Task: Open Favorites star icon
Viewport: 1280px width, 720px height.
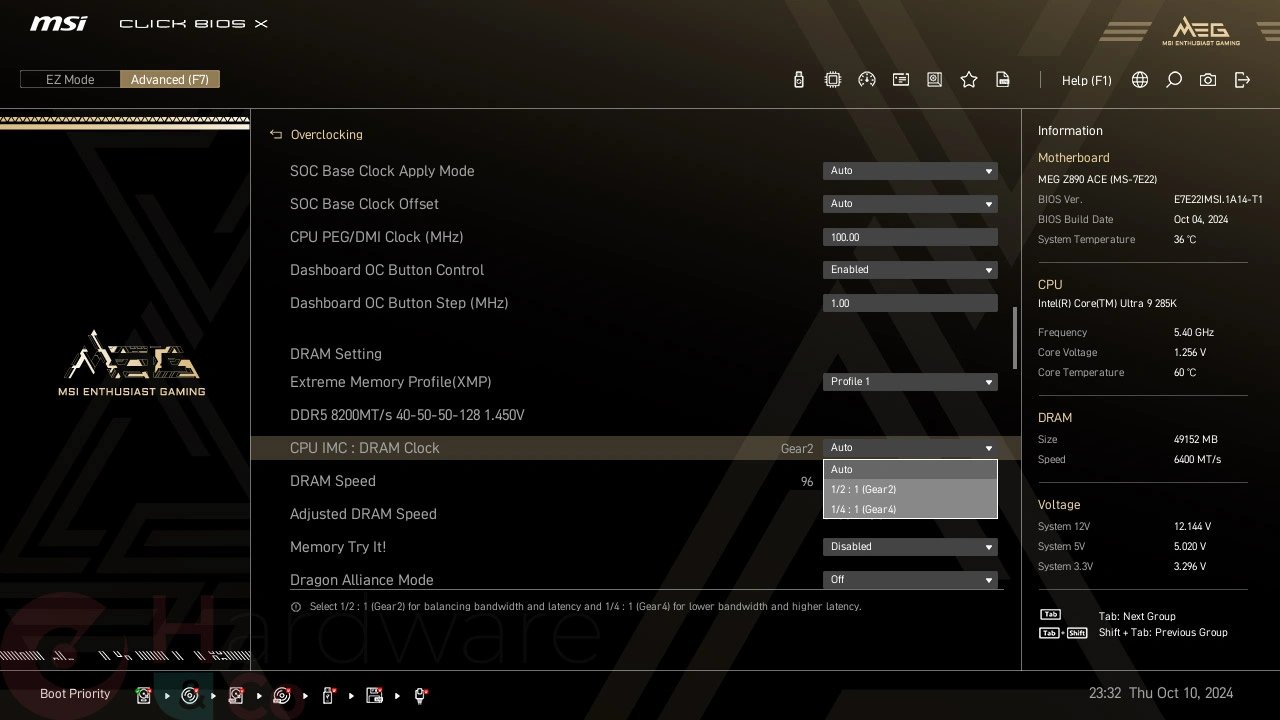Action: (x=969, y=80)
